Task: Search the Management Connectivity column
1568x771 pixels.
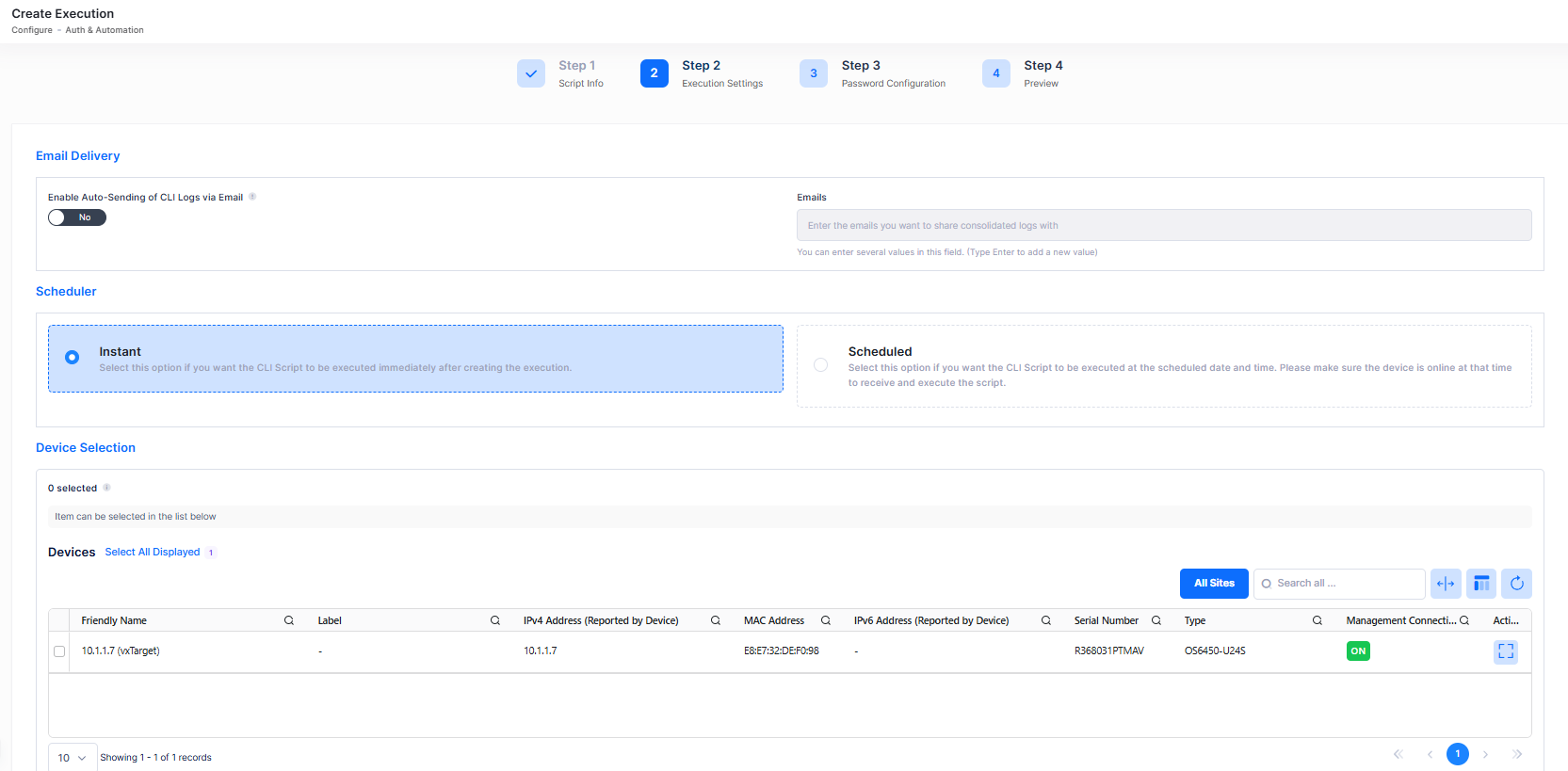Action: coord(1464,620)
